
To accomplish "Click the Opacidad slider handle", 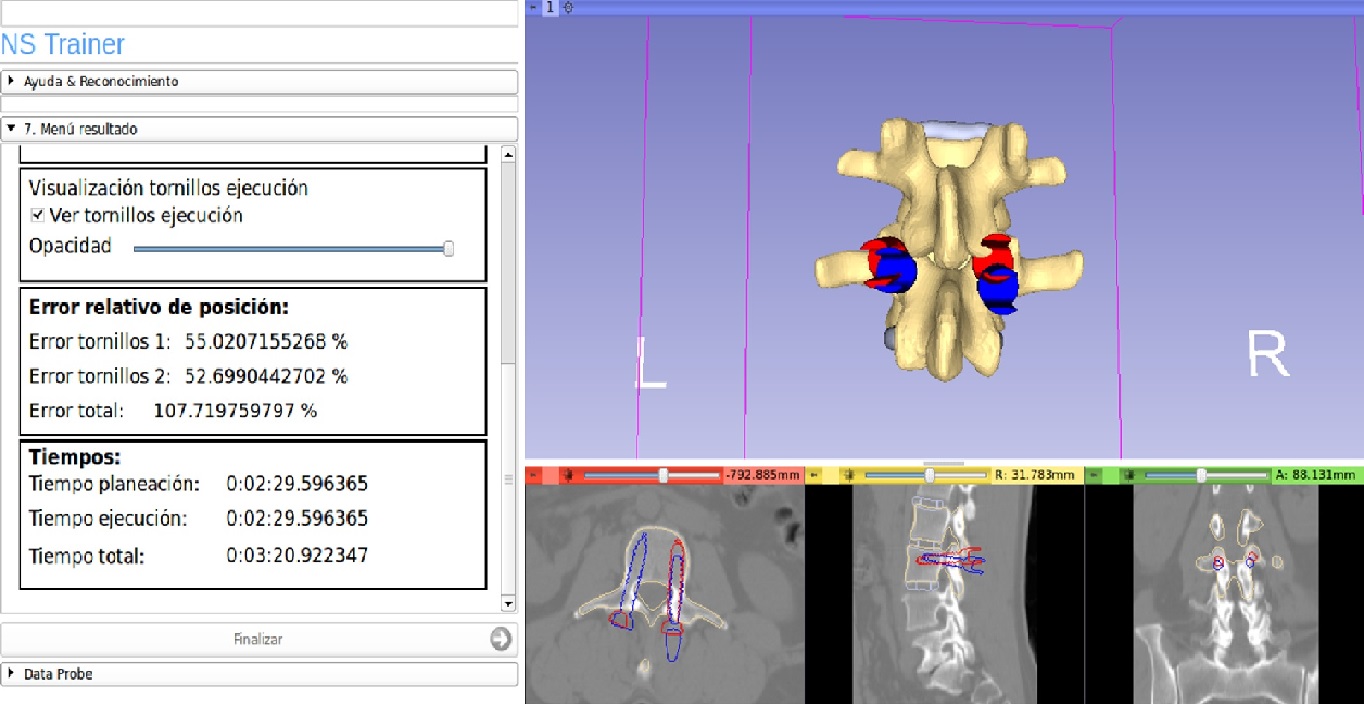I will 448,248.
